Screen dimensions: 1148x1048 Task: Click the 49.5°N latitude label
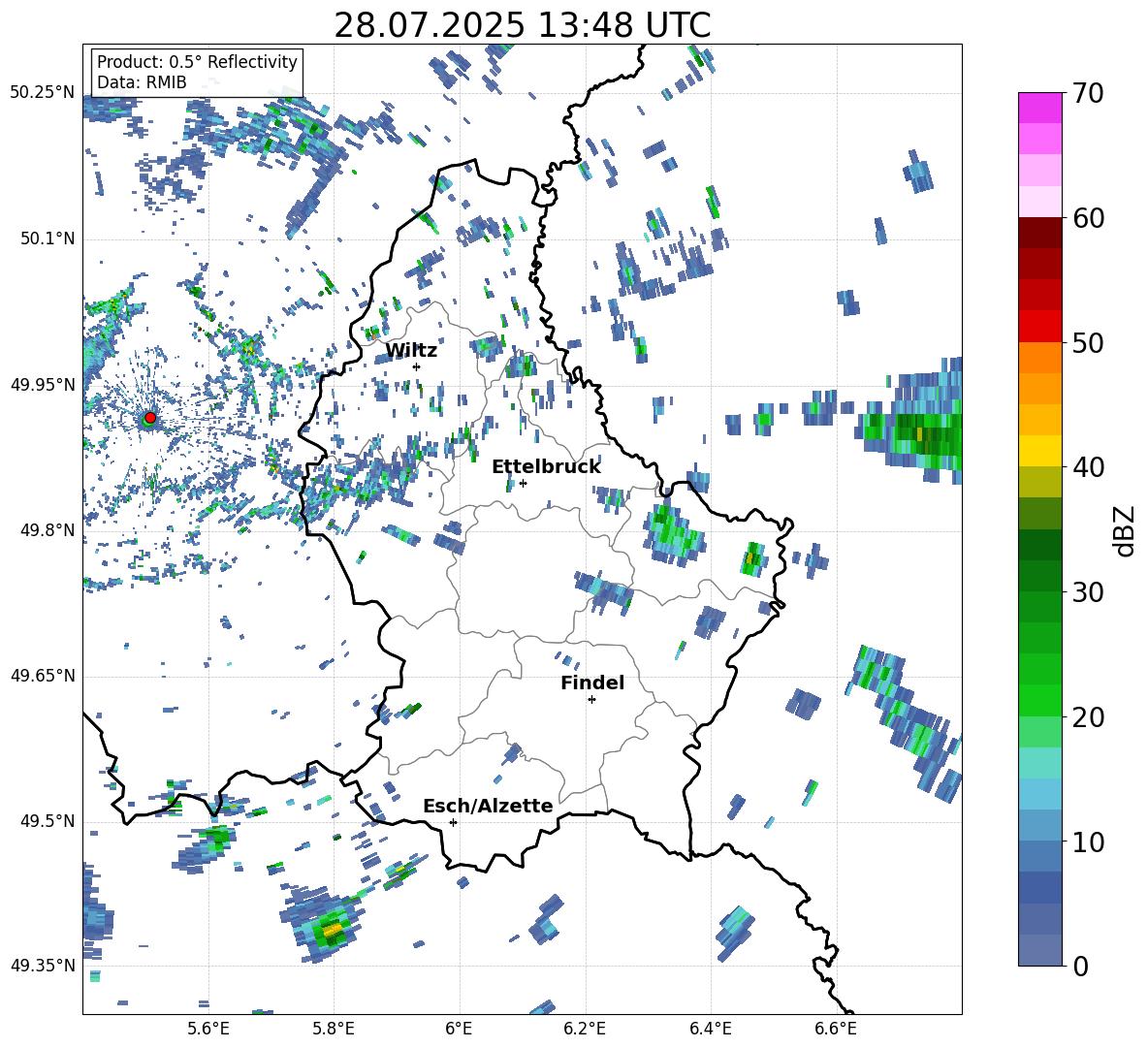click(x=48, y=821)
